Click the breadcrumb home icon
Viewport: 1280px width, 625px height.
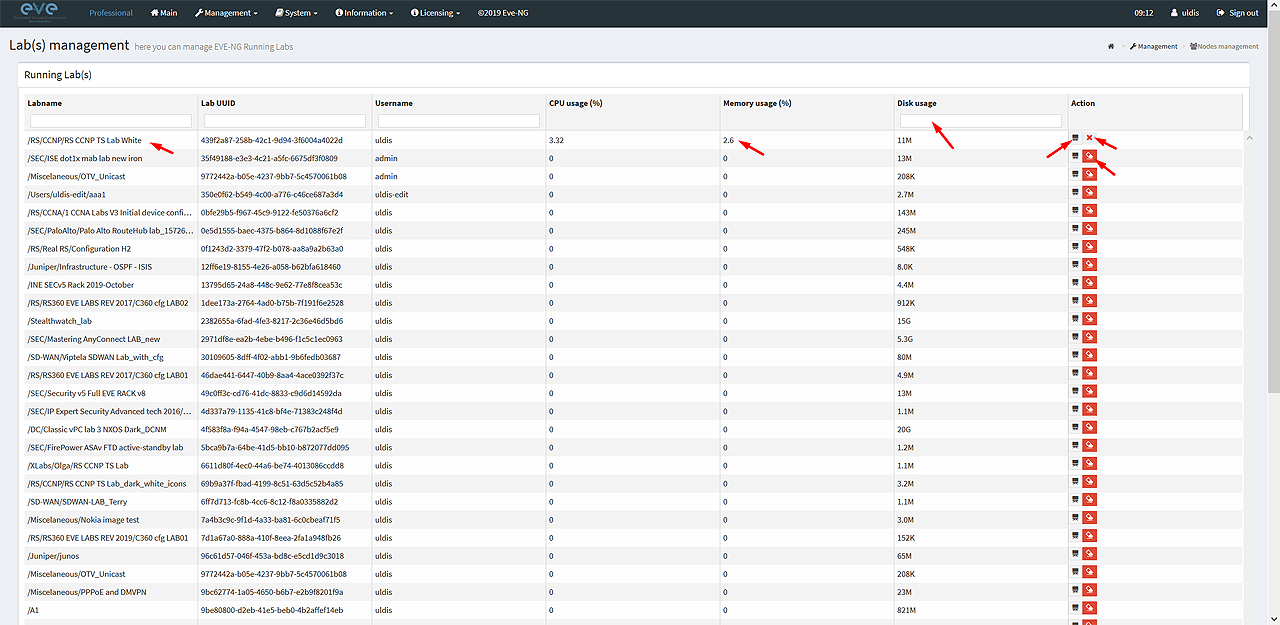[x=1111, y=46]
